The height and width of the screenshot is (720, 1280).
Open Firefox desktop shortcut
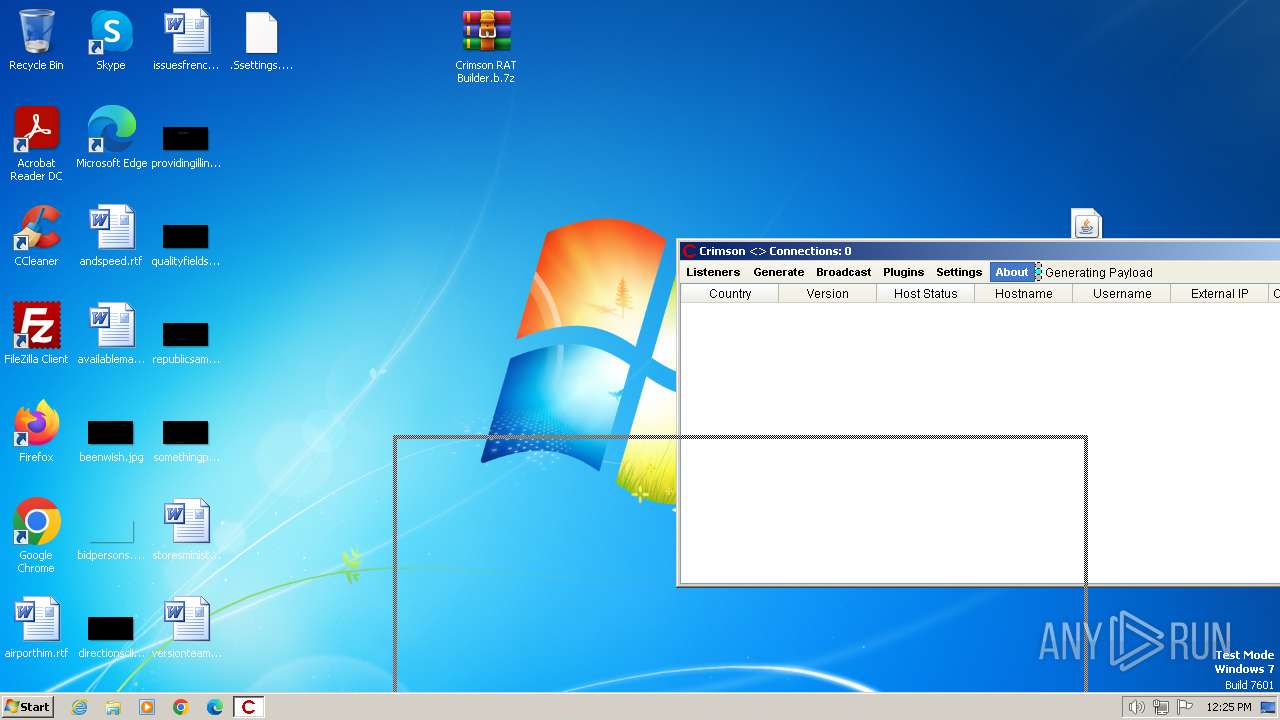36,432
